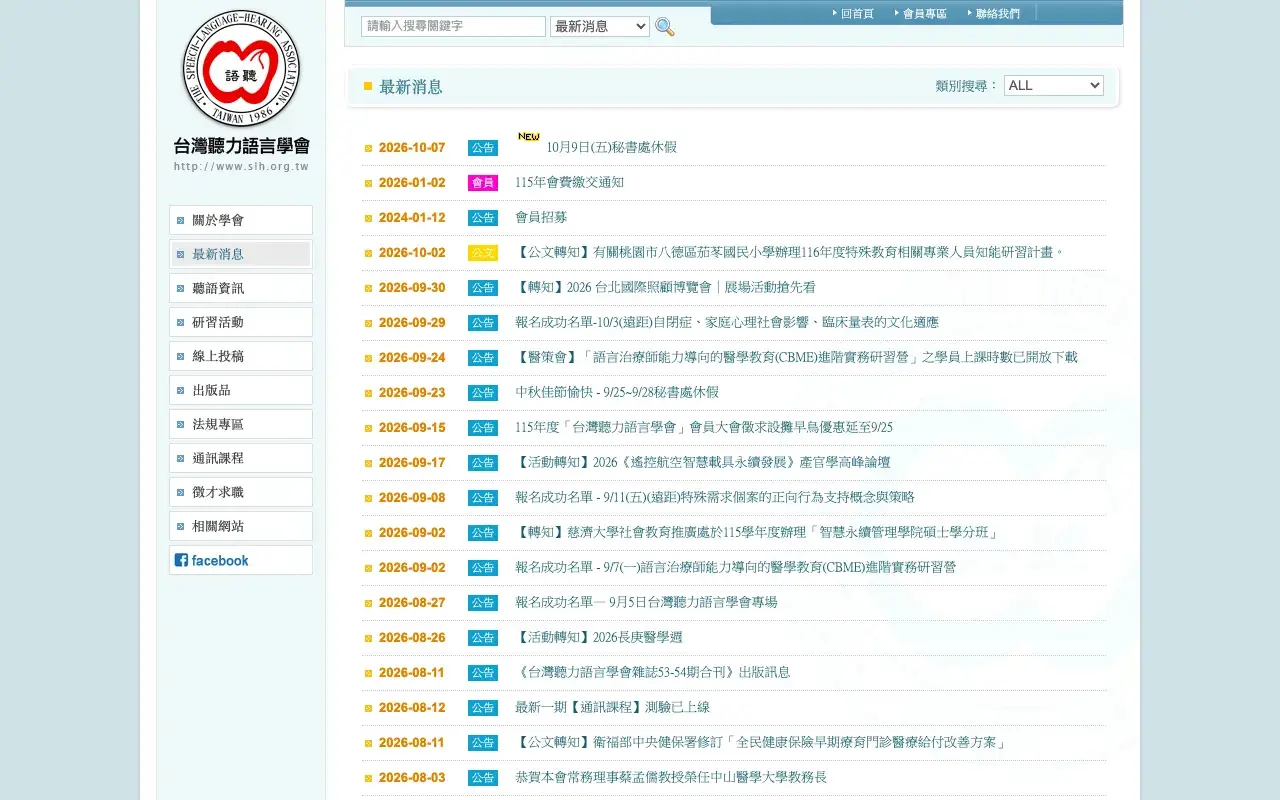This screenshot has height=800, width=1280.
Task: Go to 回首頁 in top navigation
Action: pos(857,13)
